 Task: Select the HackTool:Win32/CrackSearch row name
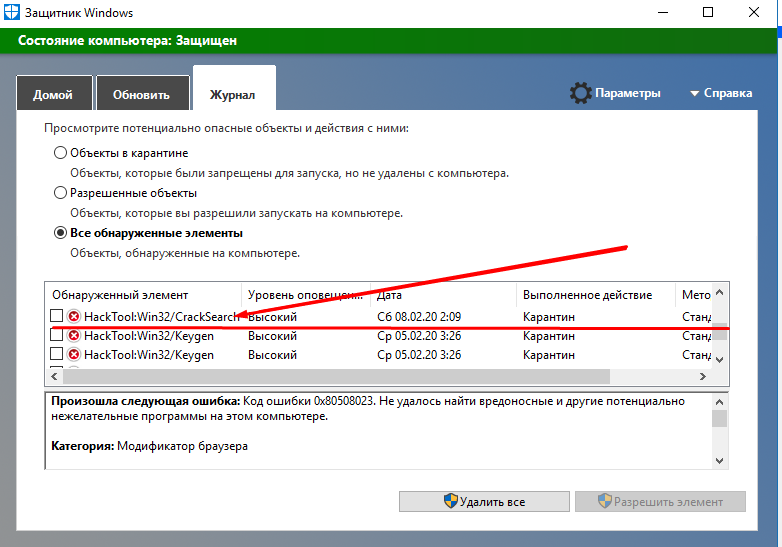click(161, 317)
